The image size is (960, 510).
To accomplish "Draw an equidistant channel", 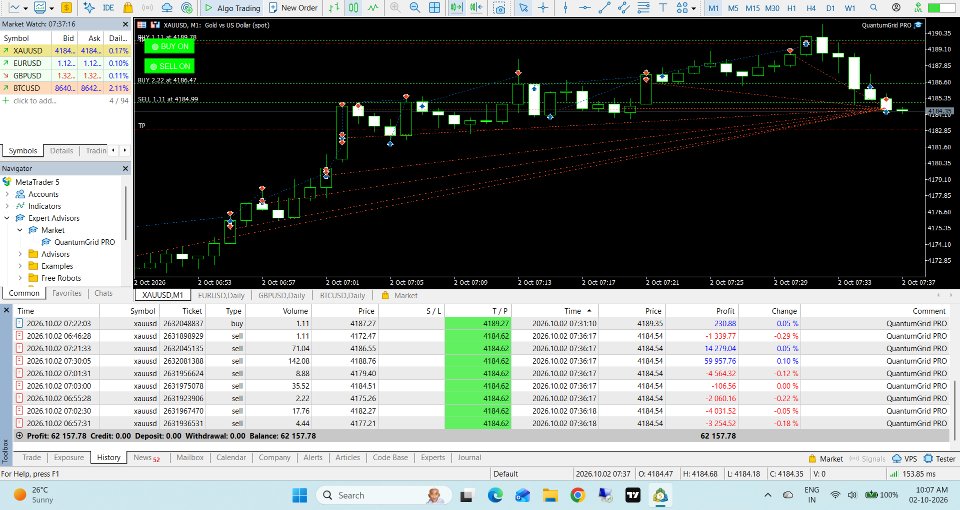I will coord(624,7).
